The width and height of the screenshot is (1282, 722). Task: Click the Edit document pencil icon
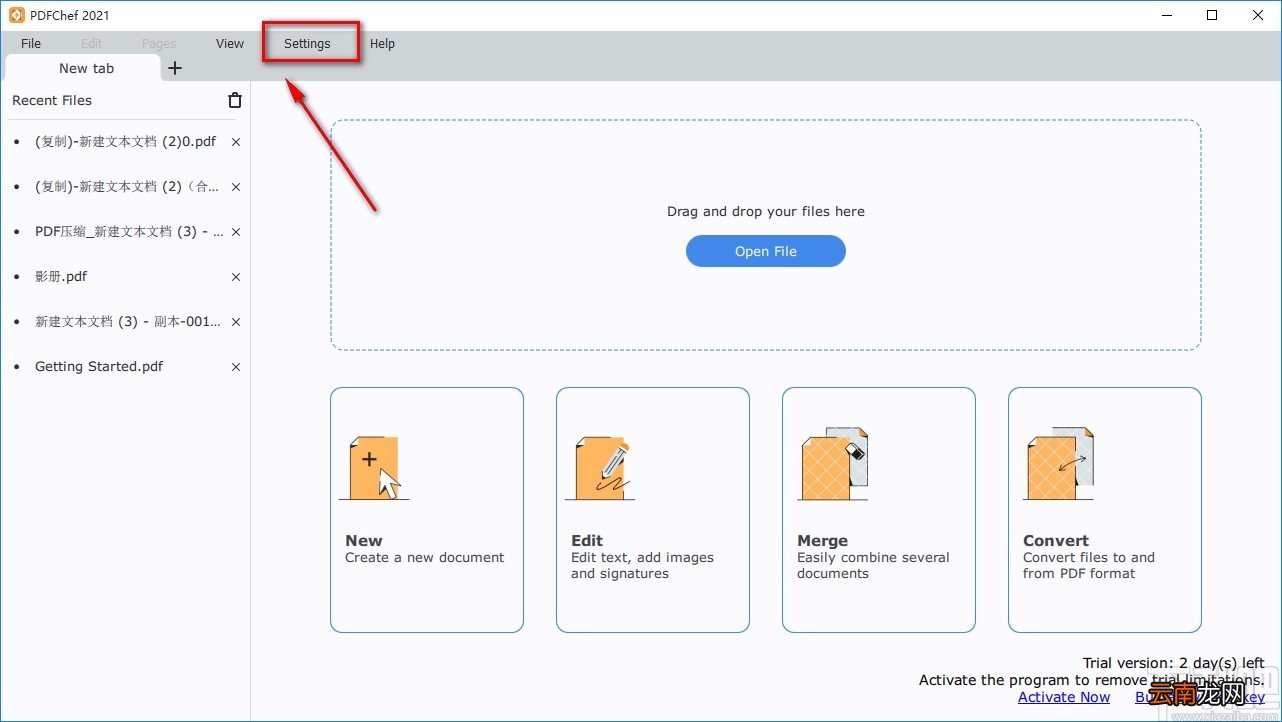coord(600,467)
